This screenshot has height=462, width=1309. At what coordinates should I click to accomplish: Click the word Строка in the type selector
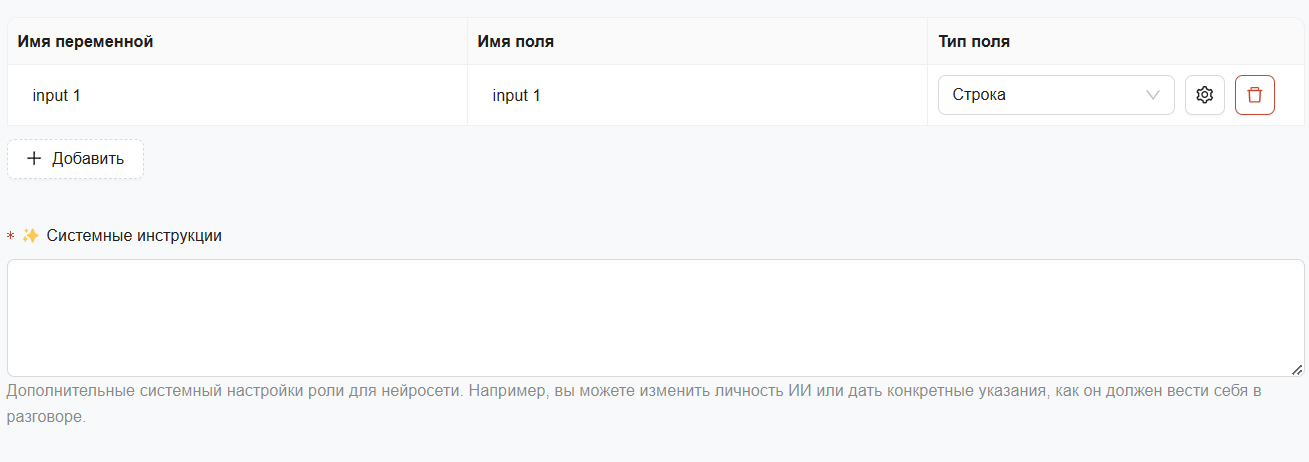click(979, 95)
